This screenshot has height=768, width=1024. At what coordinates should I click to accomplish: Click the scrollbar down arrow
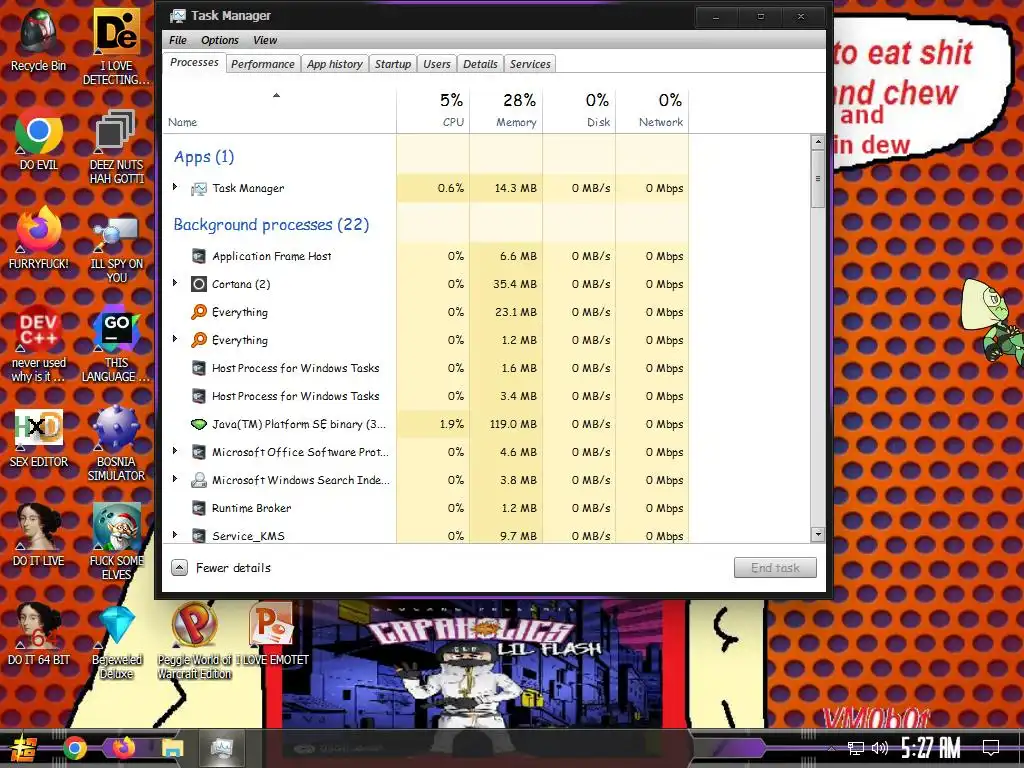coord(818,534)
